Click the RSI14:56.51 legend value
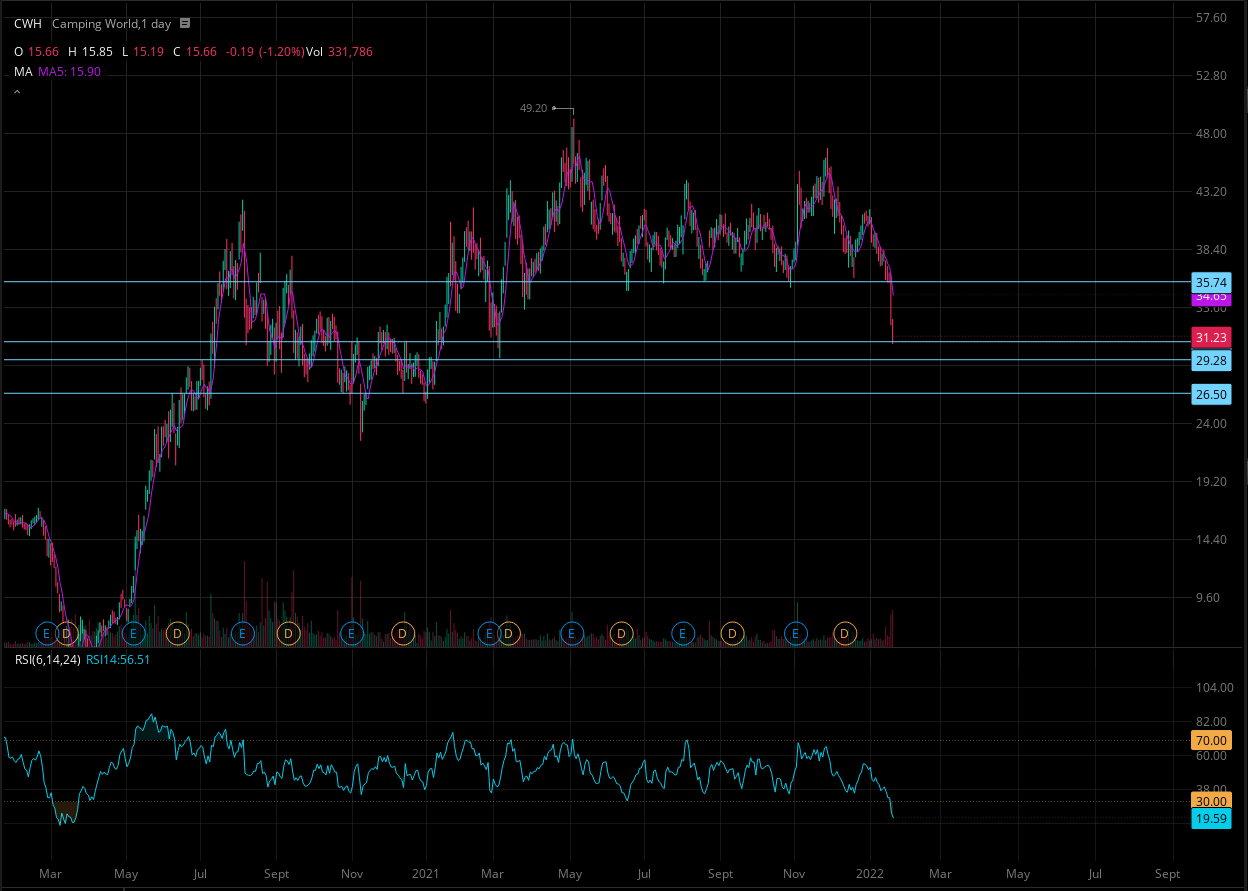This screenshot has height=891, width=1248. point(118,659)
